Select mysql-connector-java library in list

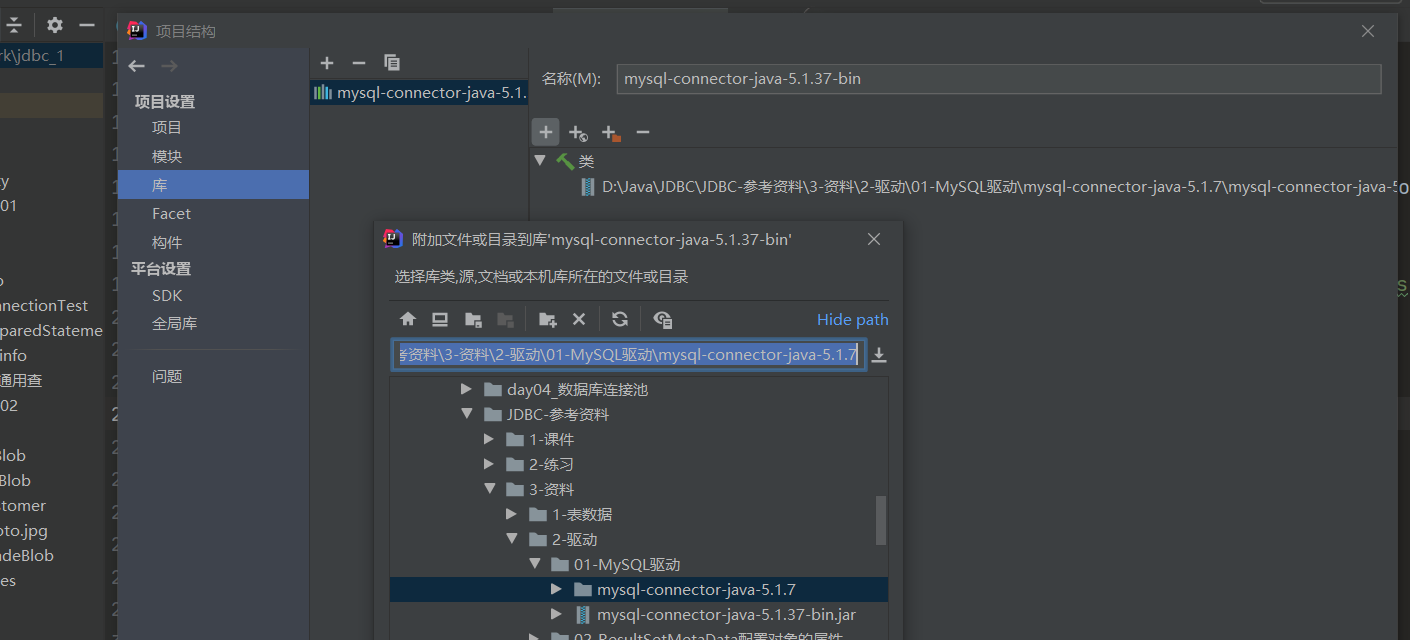(419, 92)
